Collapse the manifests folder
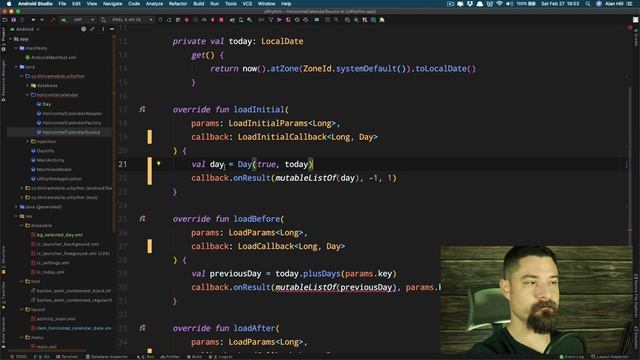The height and width of the screenshot is (360, 640). [16, 48]
